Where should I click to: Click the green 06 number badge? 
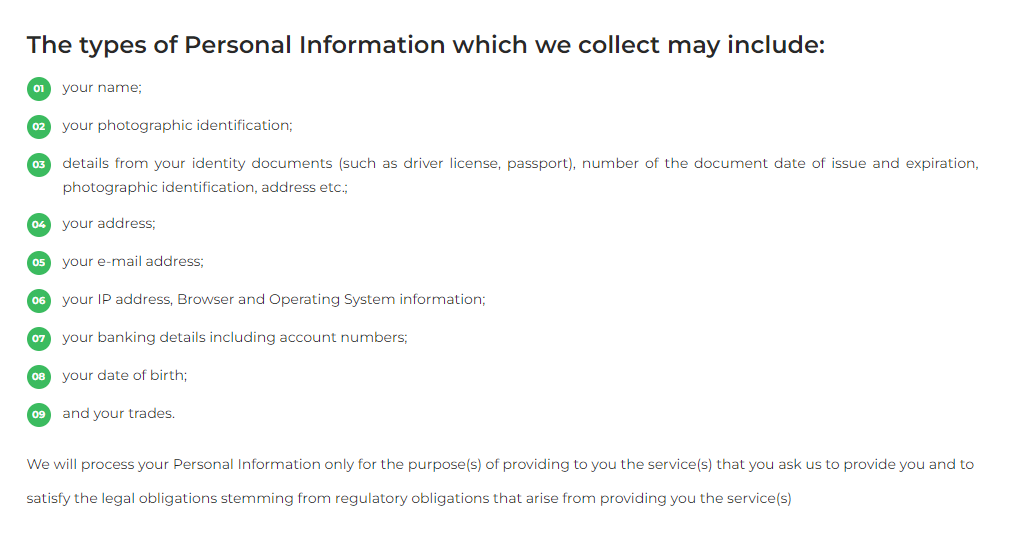tap(38, 301)
